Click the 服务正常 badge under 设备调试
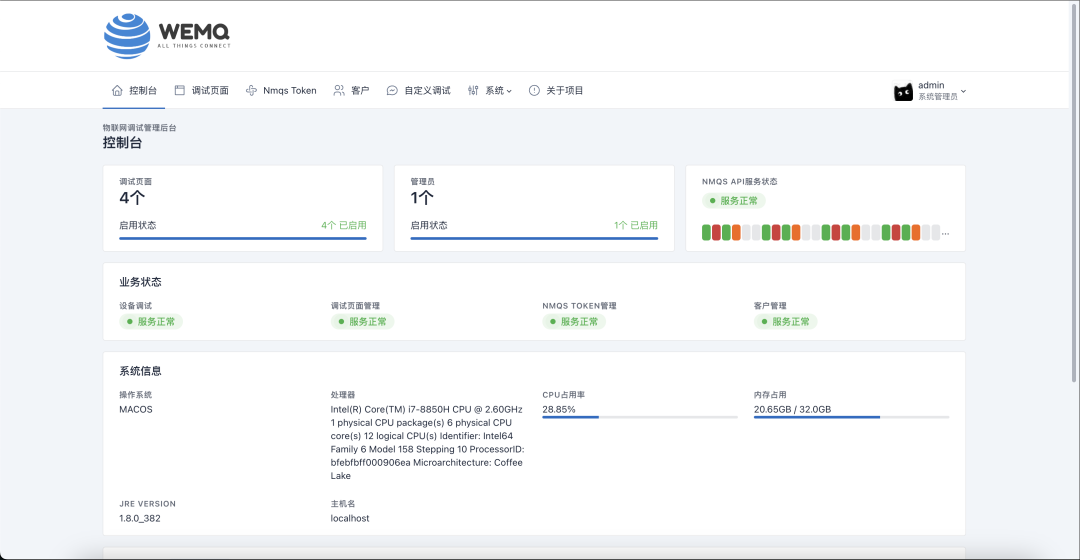This screenshot has height=560, width=1080. (x=151, y=322)
